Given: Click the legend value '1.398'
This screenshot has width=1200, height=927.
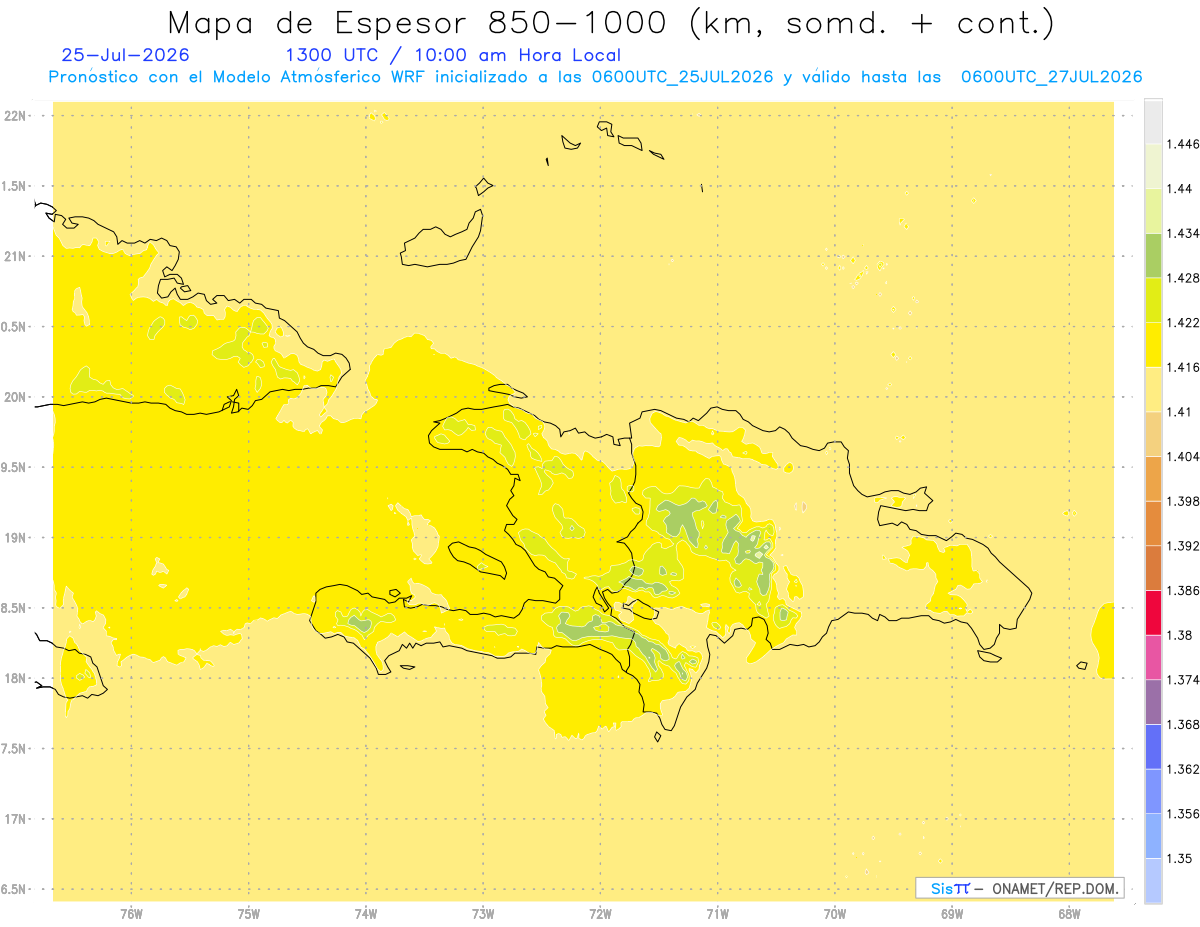Looking at the screenshot, I should pyautogui.click(x=1183, y=501).
